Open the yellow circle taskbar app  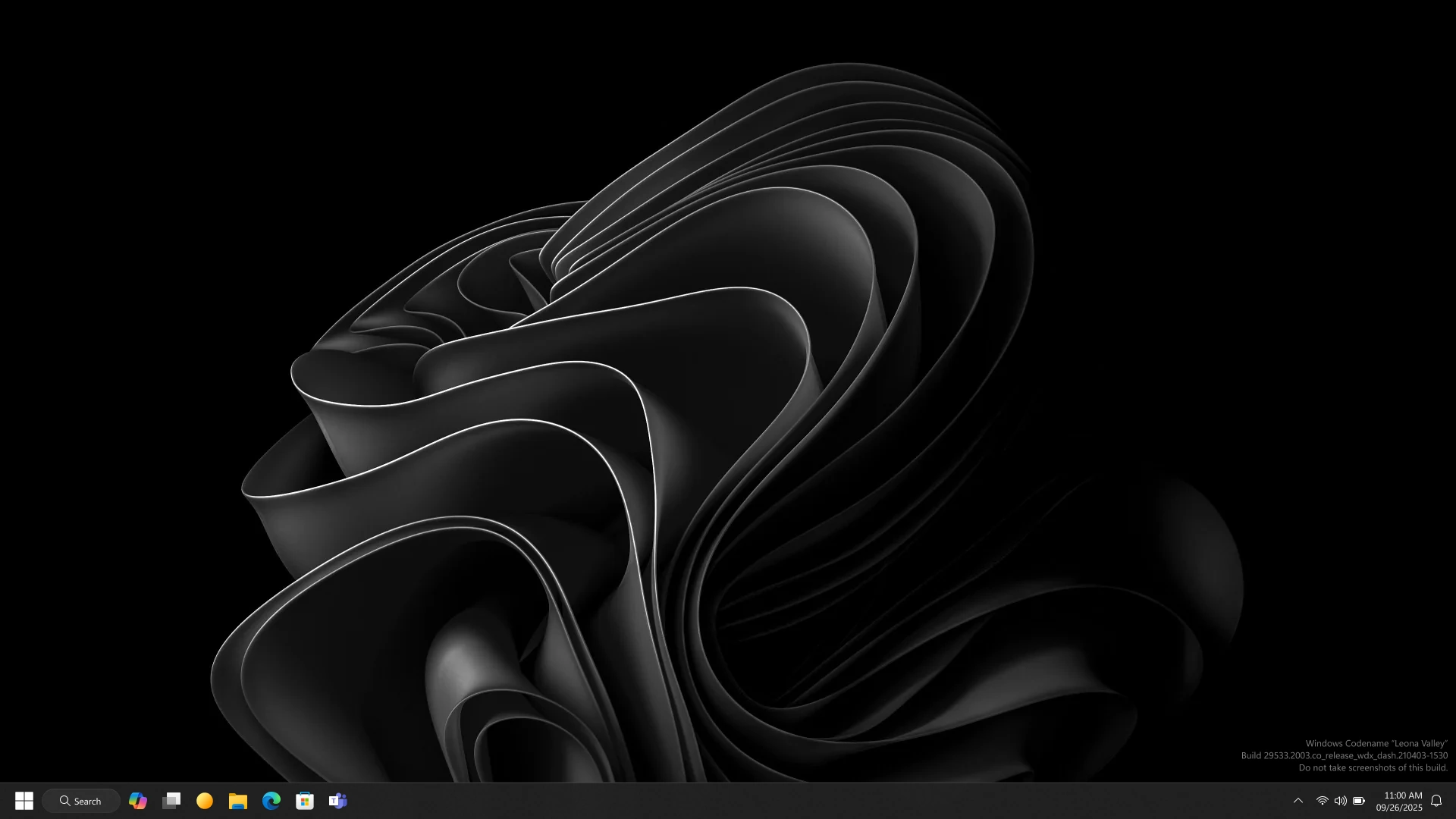pyautogui.click(x=205, y=801)
